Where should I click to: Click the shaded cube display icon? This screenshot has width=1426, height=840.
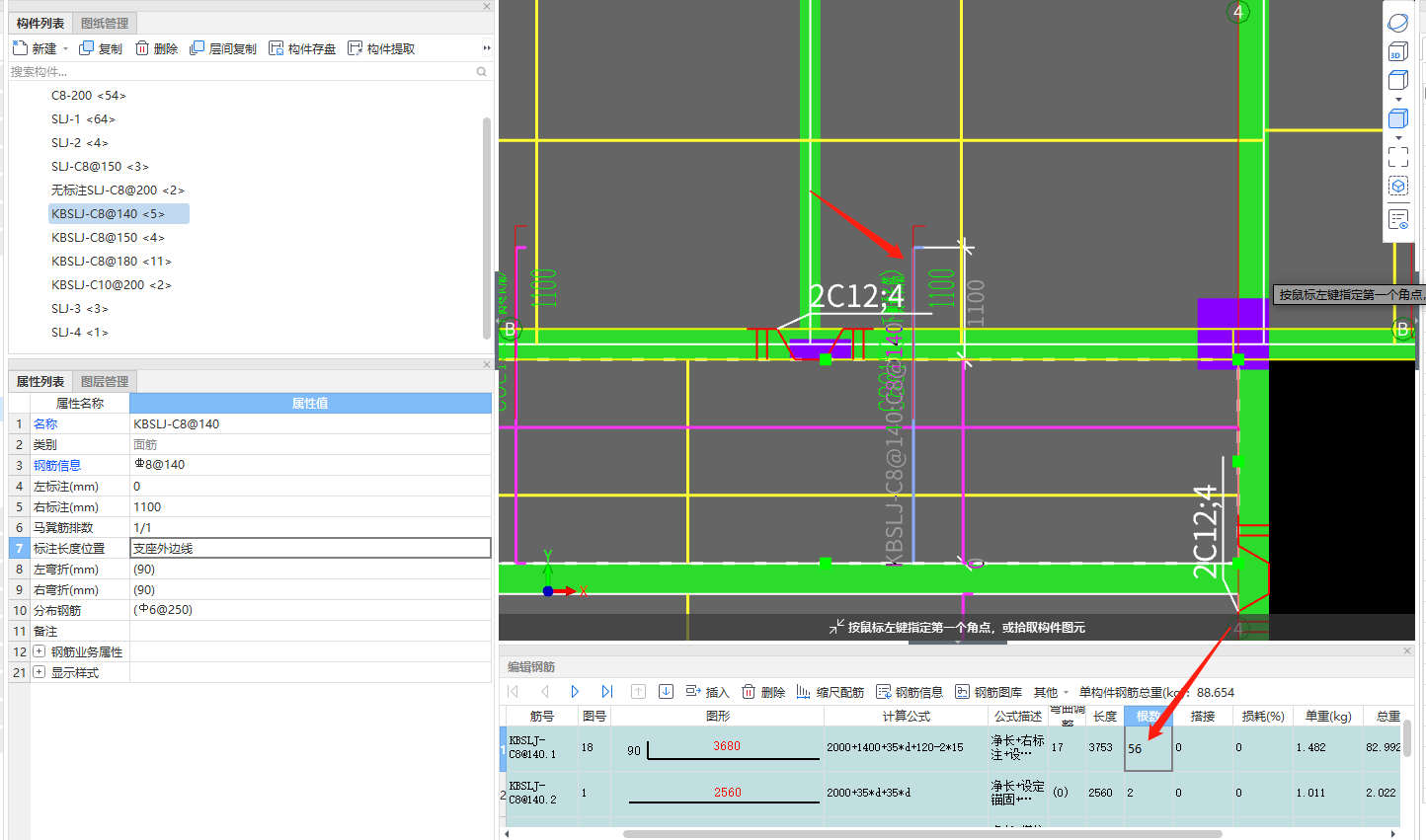1398,118
